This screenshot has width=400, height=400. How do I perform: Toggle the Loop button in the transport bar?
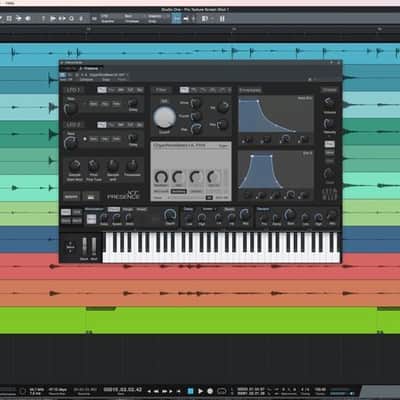click(x=222, y=391)
